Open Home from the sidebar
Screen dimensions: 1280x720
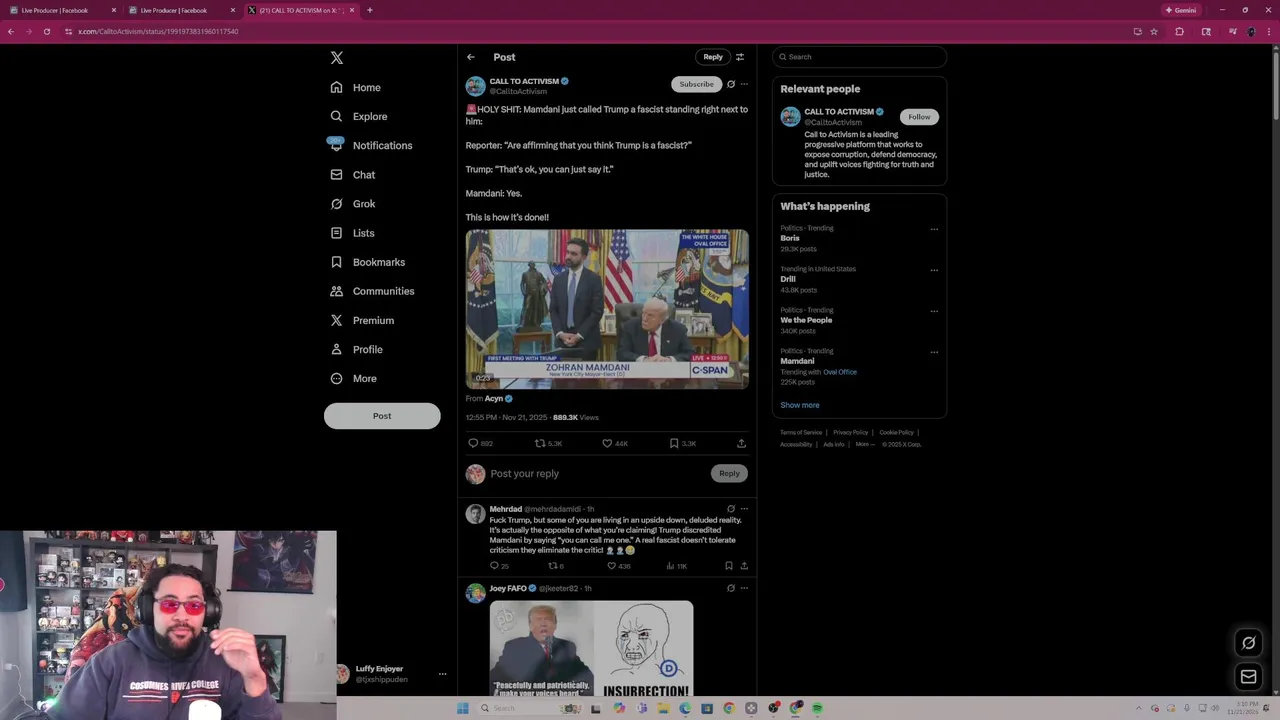356,87
